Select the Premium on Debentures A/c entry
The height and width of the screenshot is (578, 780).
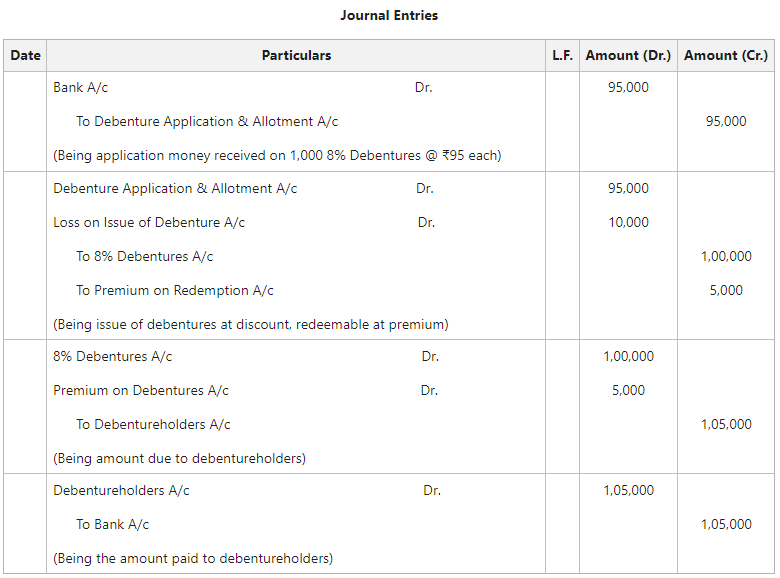[141, 391]
